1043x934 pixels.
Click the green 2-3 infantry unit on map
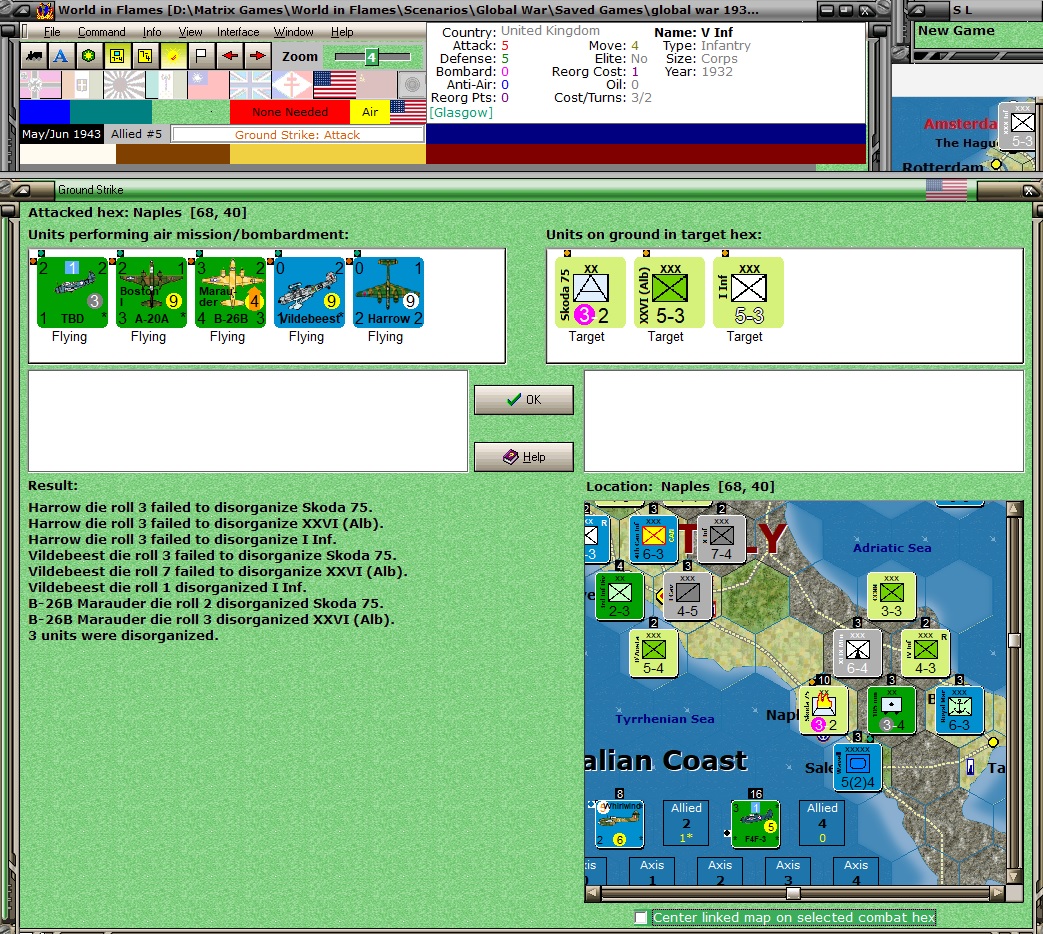[619, 597]
